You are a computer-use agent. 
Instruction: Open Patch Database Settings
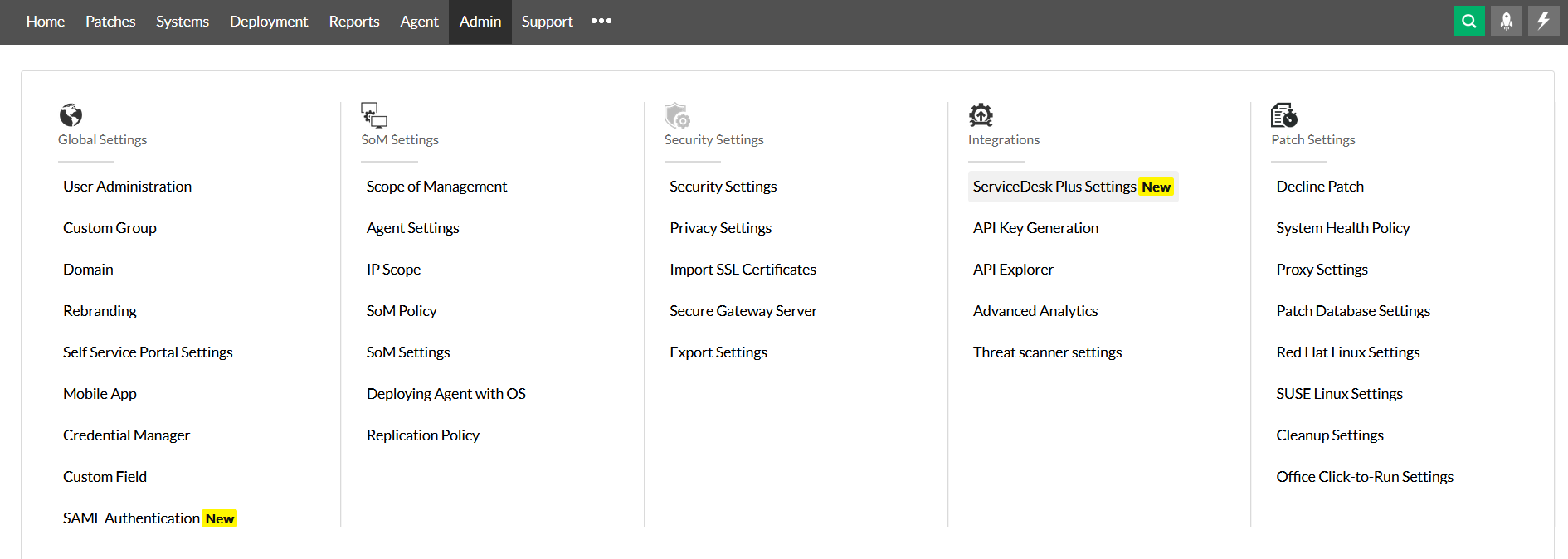coord(1353,311)
